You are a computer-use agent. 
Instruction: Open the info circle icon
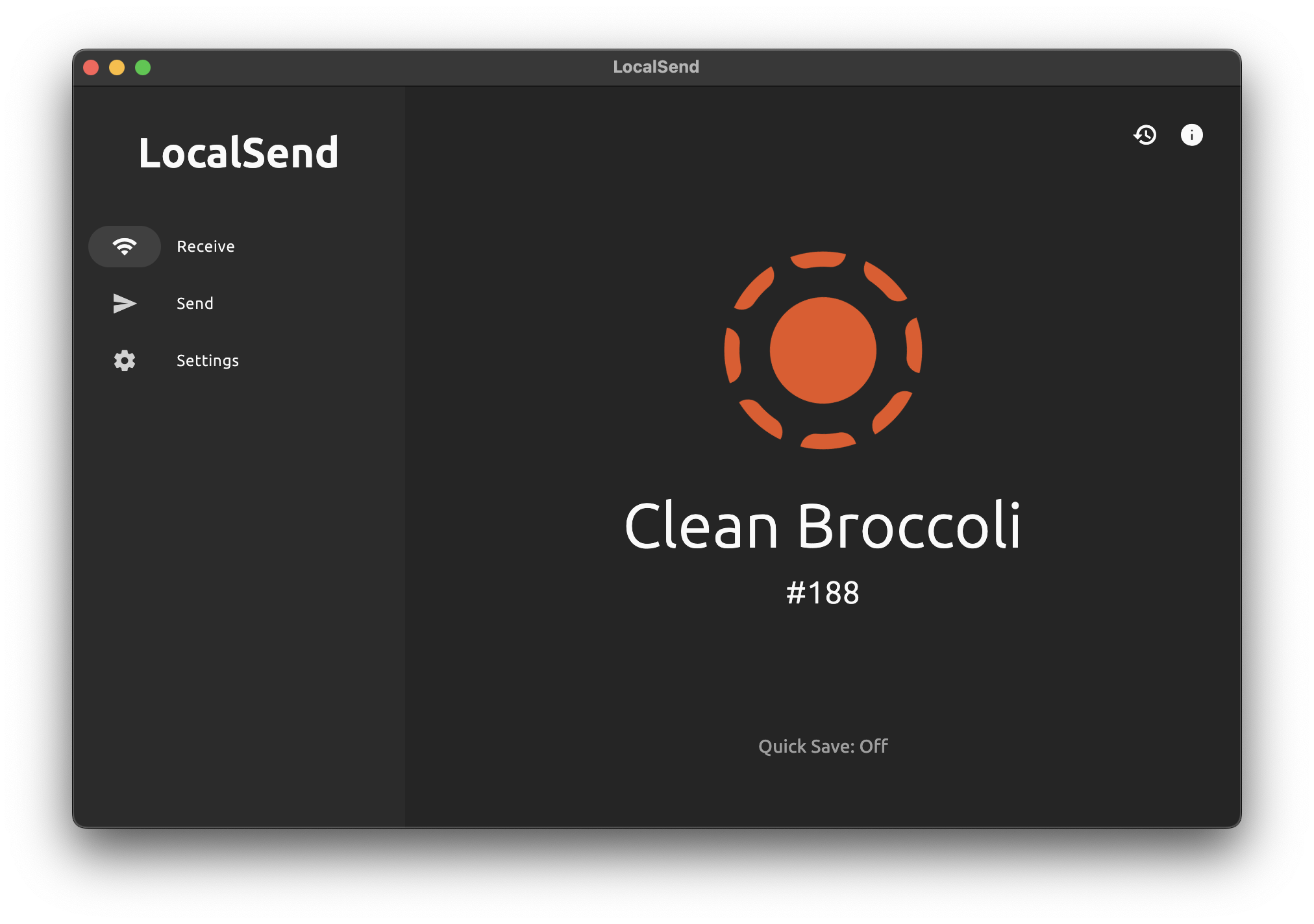(1191, 135)
